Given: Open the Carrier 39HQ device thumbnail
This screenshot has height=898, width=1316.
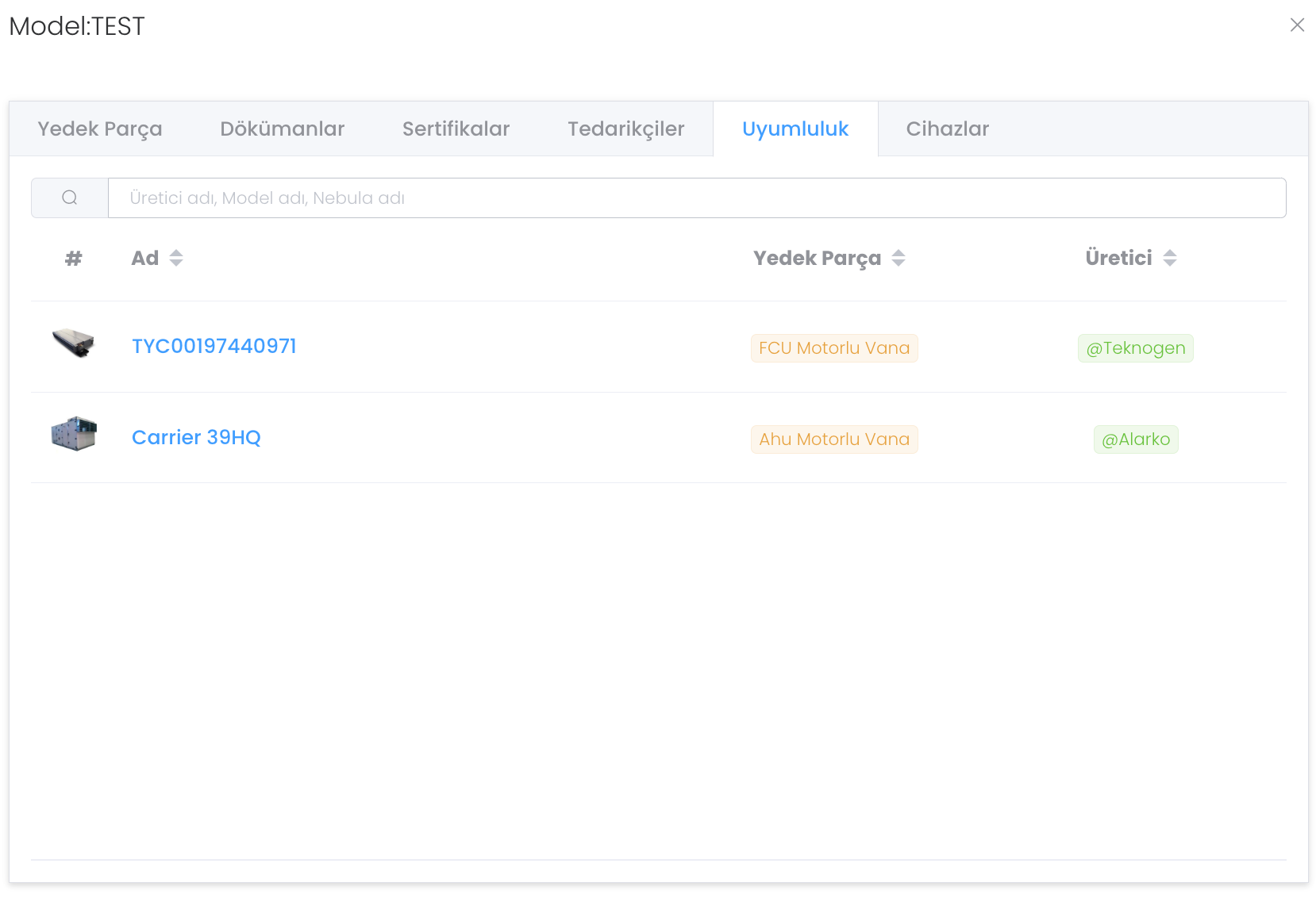Looking at the screenshot, I should pyautogui.click(x=74, y=434).
